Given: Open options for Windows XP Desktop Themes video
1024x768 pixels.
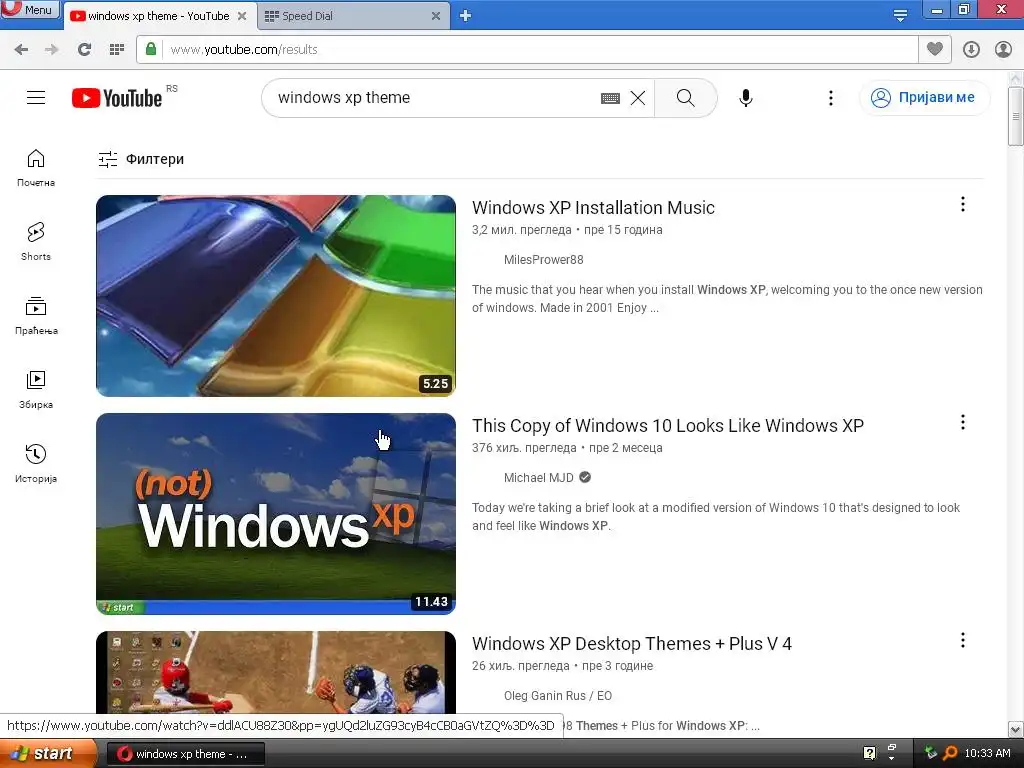Looking at the screenshot, I should tap(963, 641).
